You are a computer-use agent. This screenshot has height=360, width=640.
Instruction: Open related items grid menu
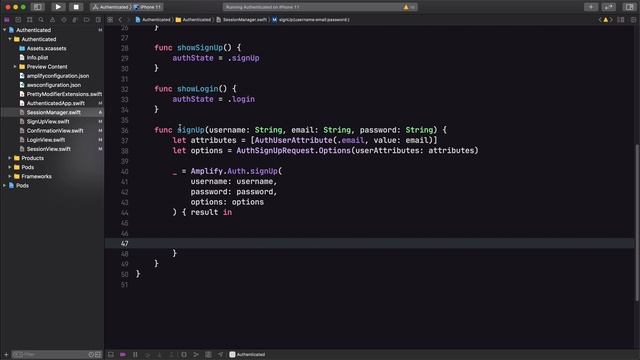click(110, 20)
